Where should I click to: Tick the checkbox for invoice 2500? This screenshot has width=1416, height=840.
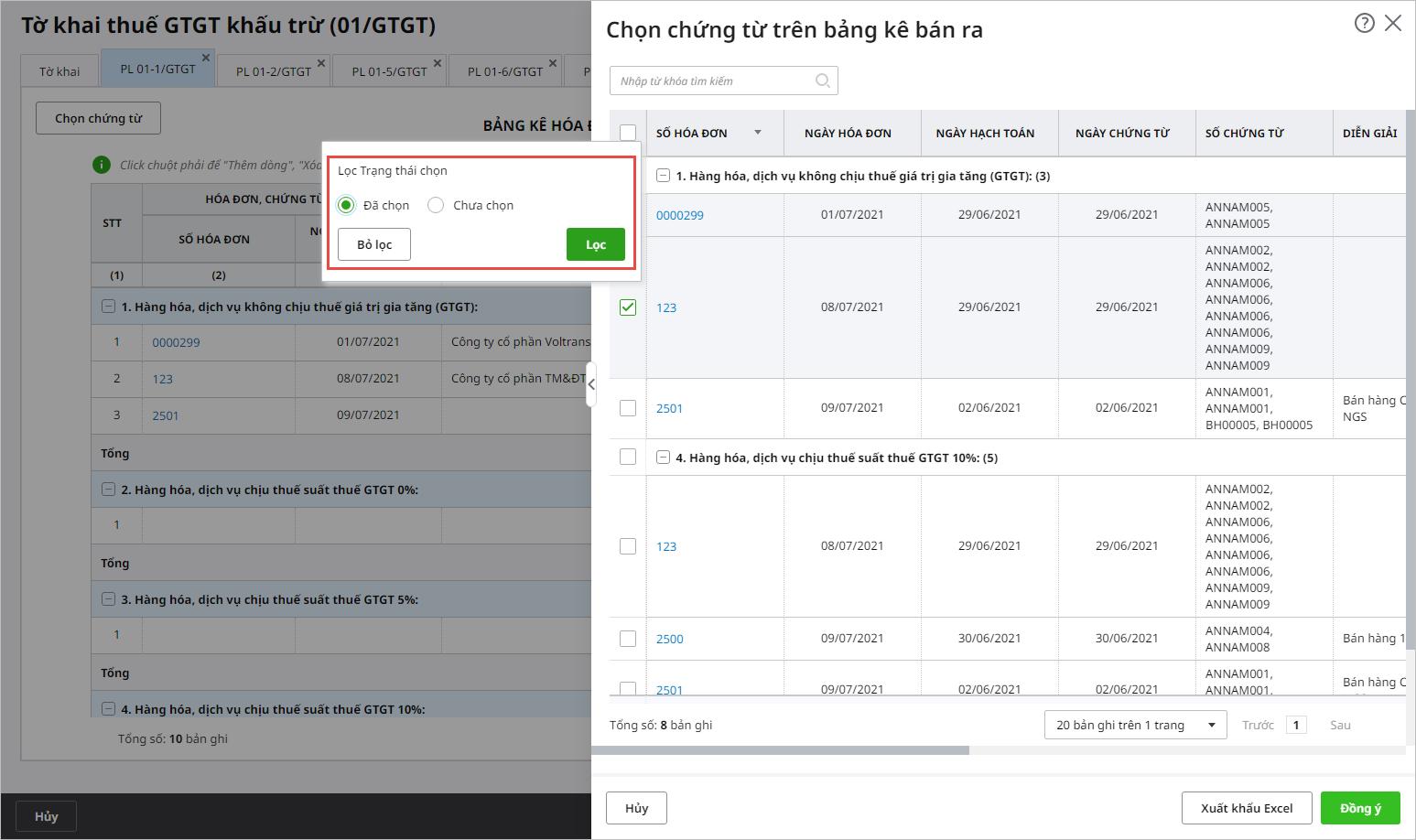pyautogui.click(x=628, y=639)
